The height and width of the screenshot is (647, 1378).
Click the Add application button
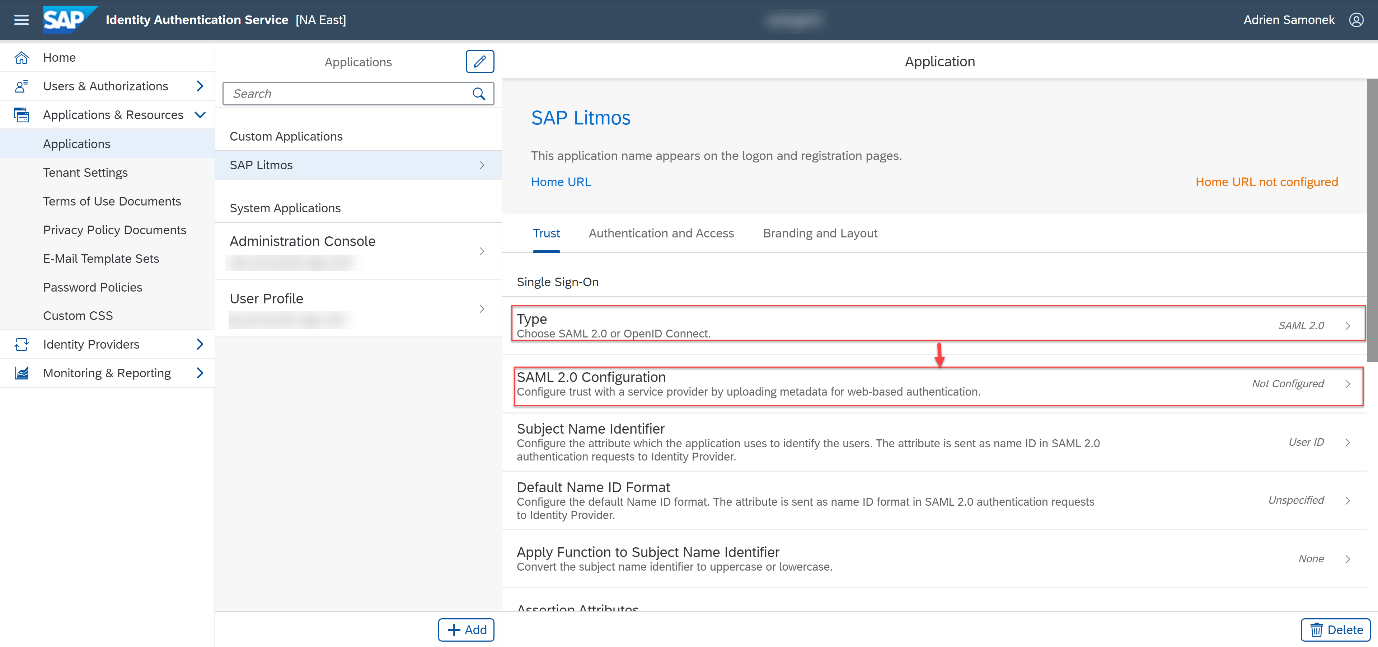[466, 630]
